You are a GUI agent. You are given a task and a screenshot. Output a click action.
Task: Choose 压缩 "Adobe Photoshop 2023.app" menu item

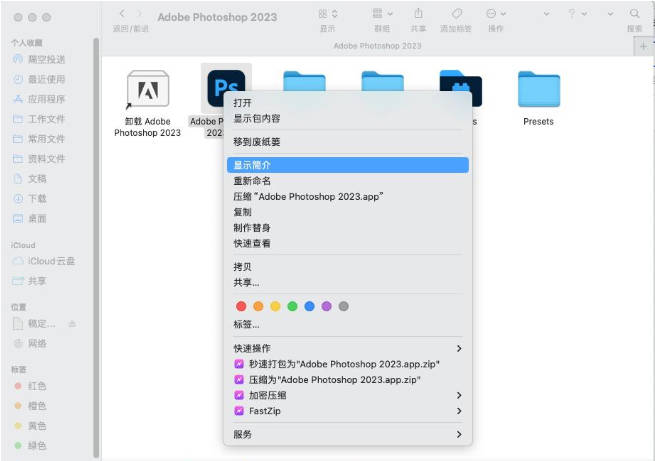coord(348,197)
